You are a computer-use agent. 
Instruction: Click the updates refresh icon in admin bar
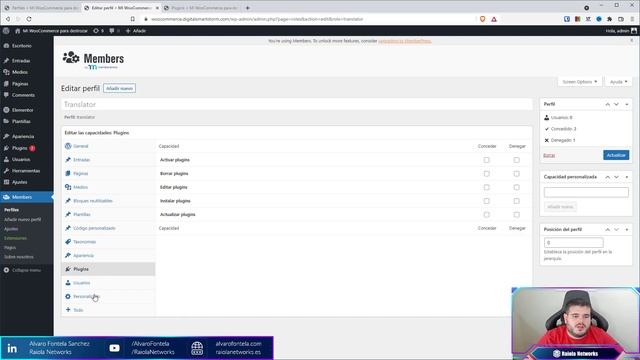[x=96, y=31]
